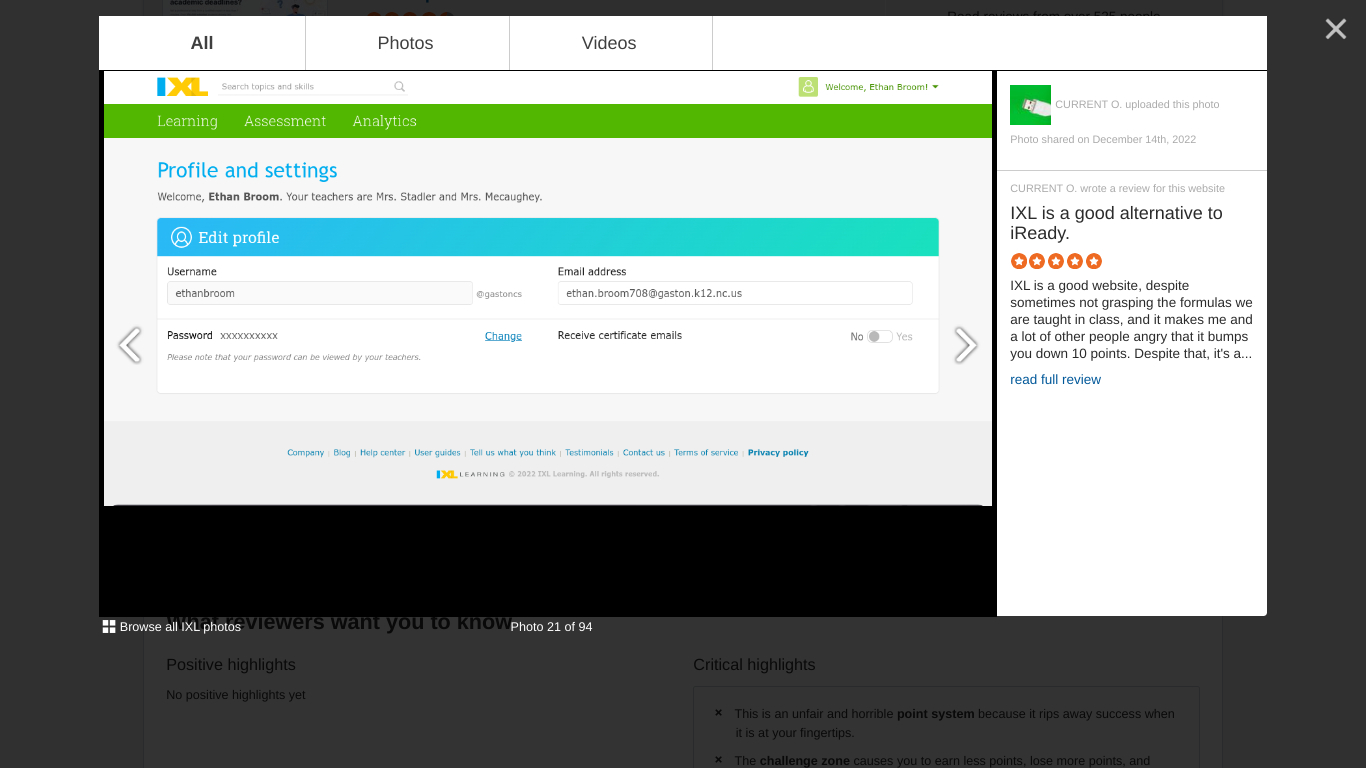Click the Browse all IXL photos grid icon
Screen dimensions: 1366x768
coord(108,626)
